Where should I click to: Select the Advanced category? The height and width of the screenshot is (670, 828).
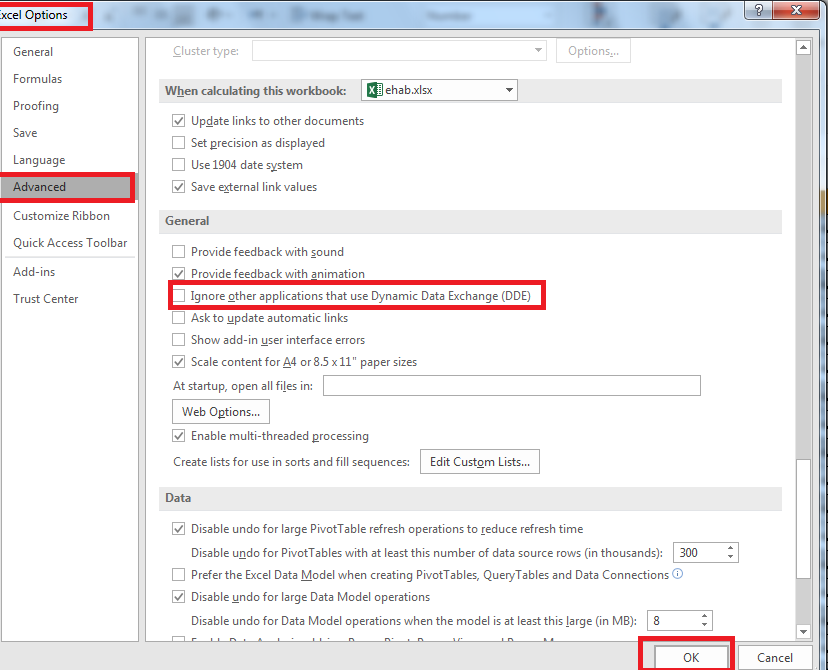point(67,187)
